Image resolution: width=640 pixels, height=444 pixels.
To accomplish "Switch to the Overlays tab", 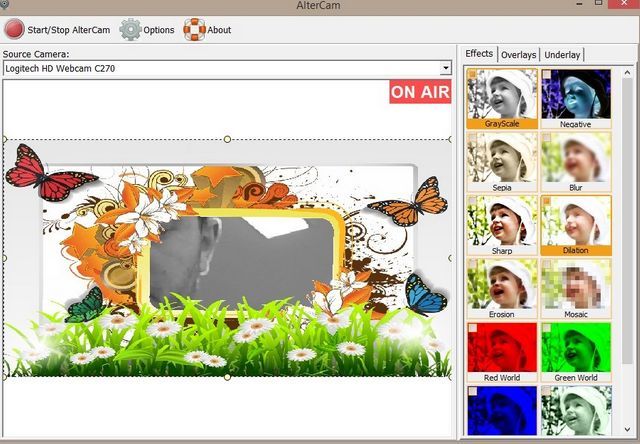I will (x=518, y=55).
